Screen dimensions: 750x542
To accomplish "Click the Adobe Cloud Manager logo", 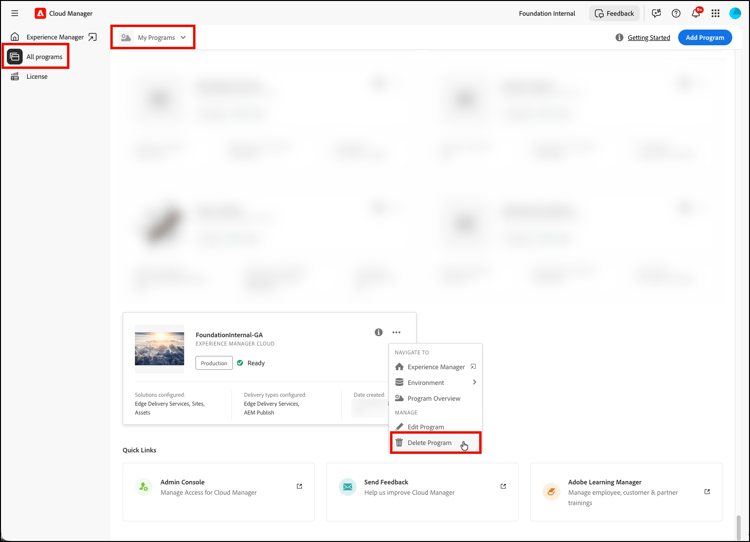I will 40,13.
